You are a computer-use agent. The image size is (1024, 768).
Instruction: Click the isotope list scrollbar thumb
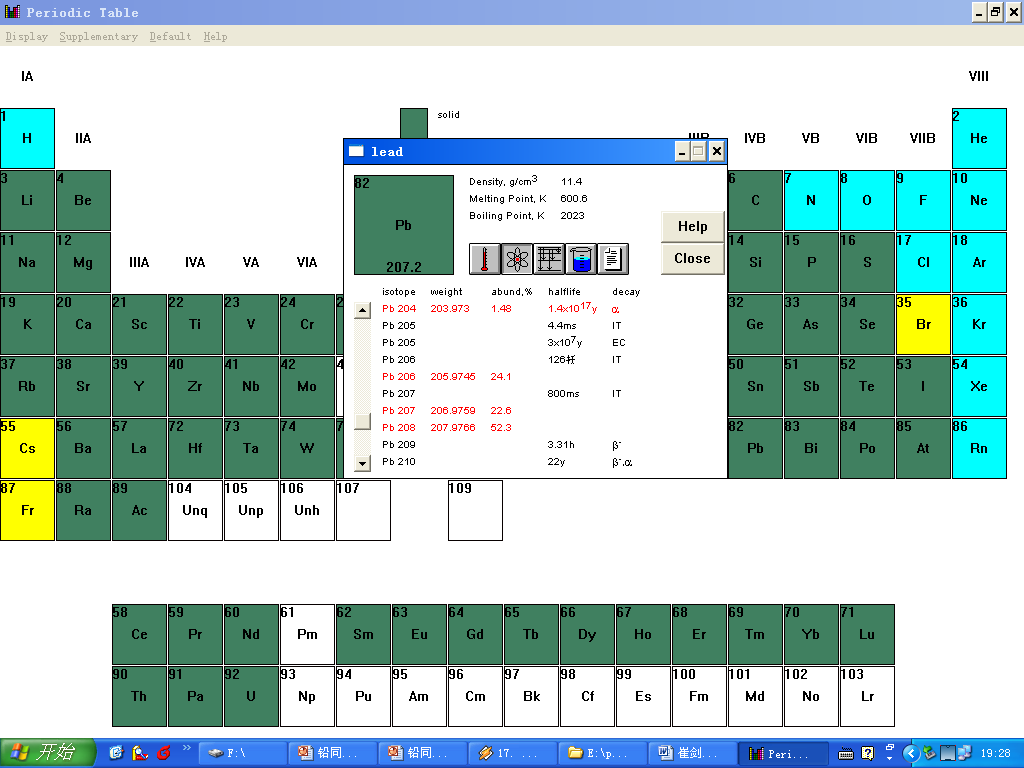click(362, 421)
